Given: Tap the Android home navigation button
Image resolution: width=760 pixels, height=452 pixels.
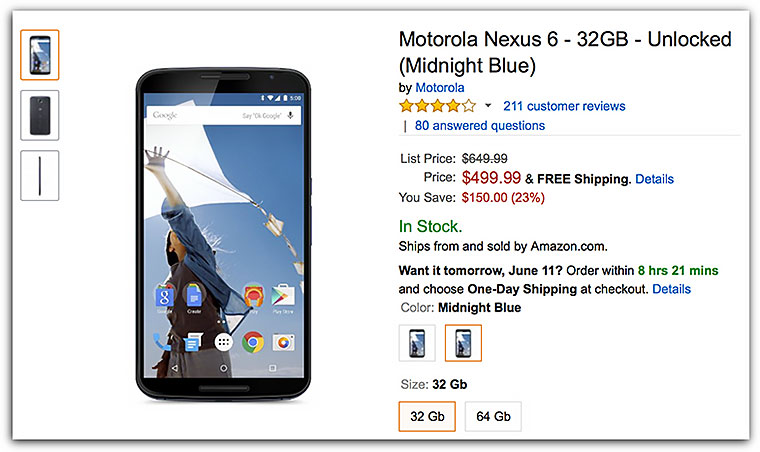Looking at the screenshot, I should pyautogui.click(x=223, y=368).
